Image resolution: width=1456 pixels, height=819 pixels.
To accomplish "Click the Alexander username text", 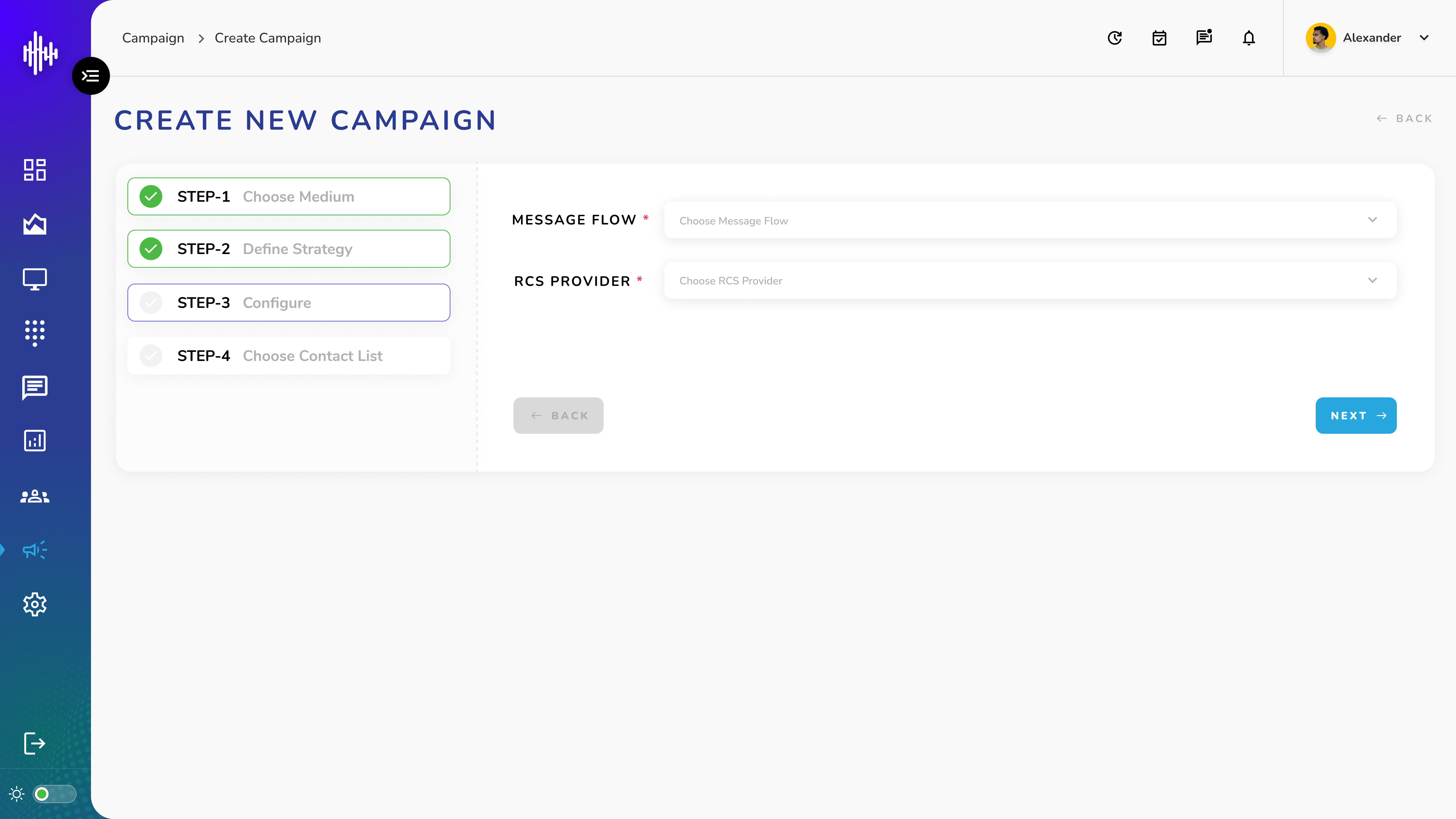I will [x=1372, y=38].
